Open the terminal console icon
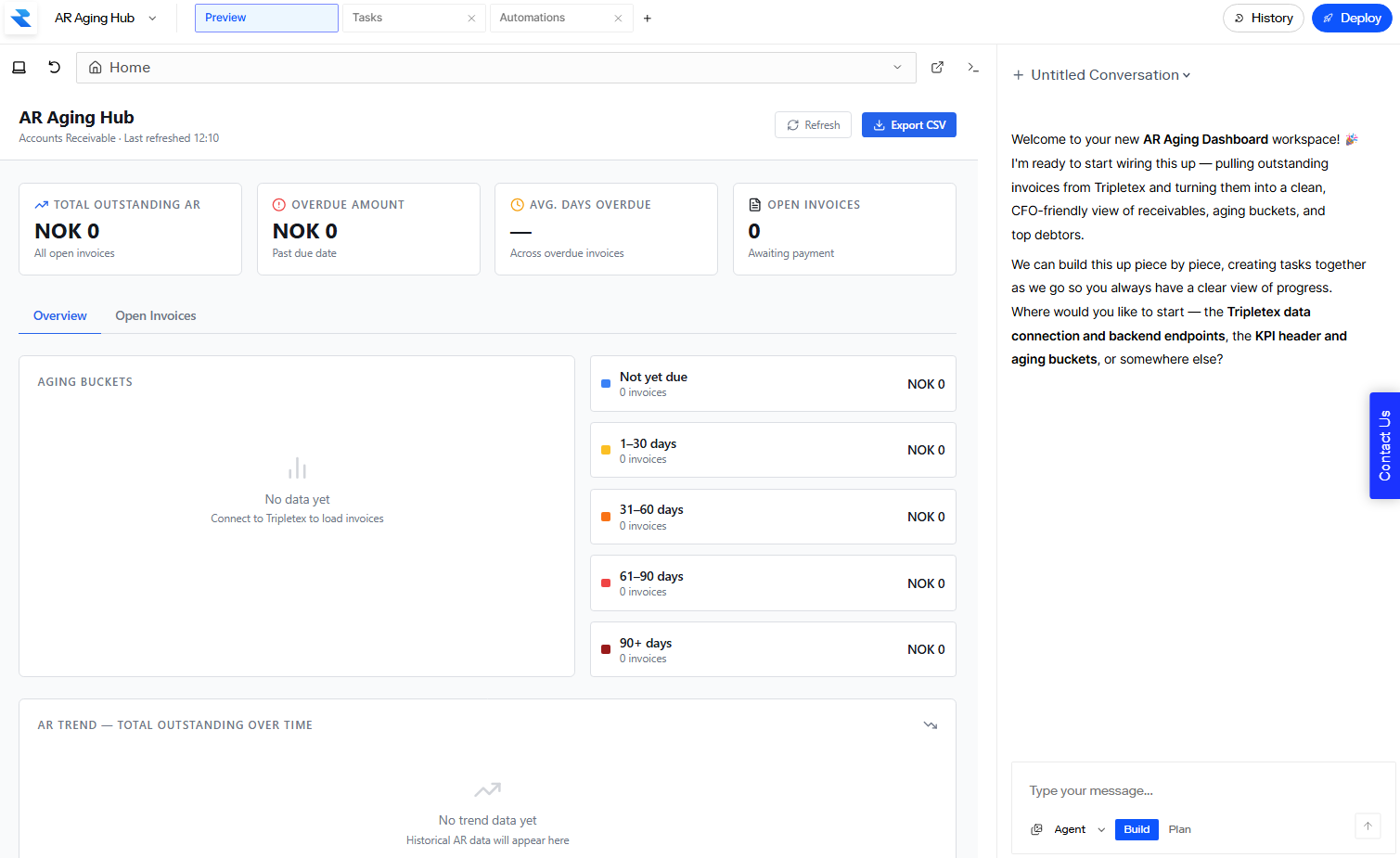The width and height of the screenshot is (1400, 858). (973, 68)
